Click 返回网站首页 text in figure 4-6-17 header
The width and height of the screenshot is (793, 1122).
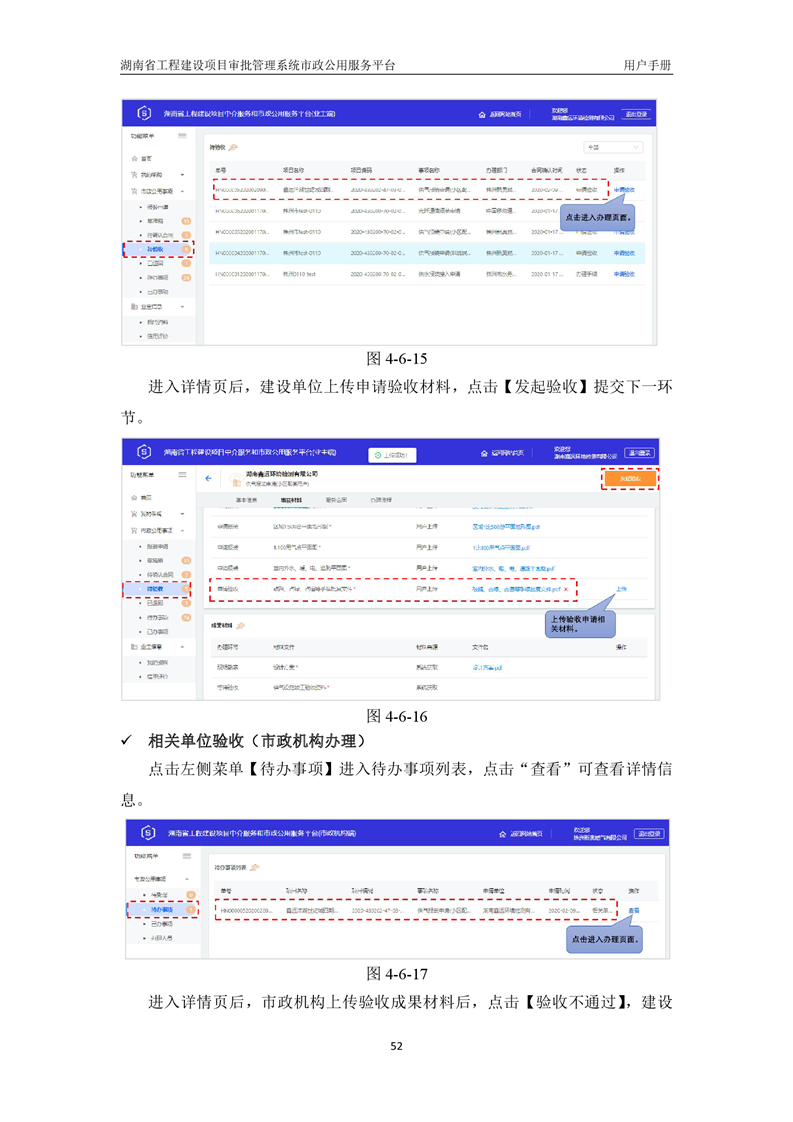coord(526,834)
